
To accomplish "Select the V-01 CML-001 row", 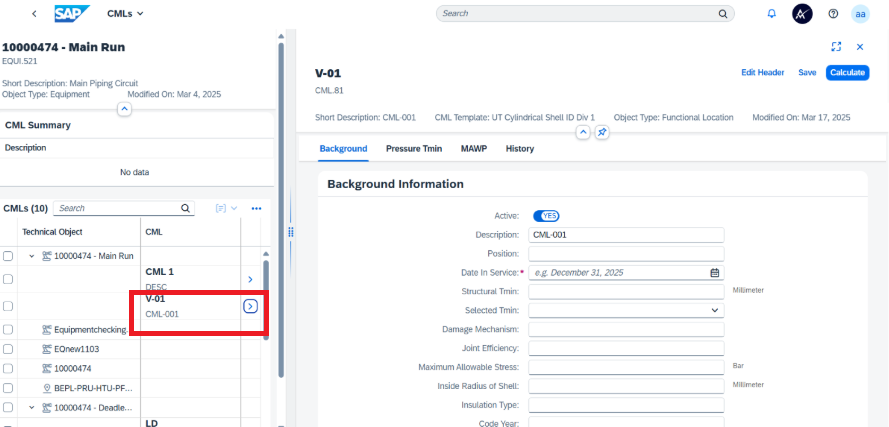I will pyautogui.click(x=190, y=306).
